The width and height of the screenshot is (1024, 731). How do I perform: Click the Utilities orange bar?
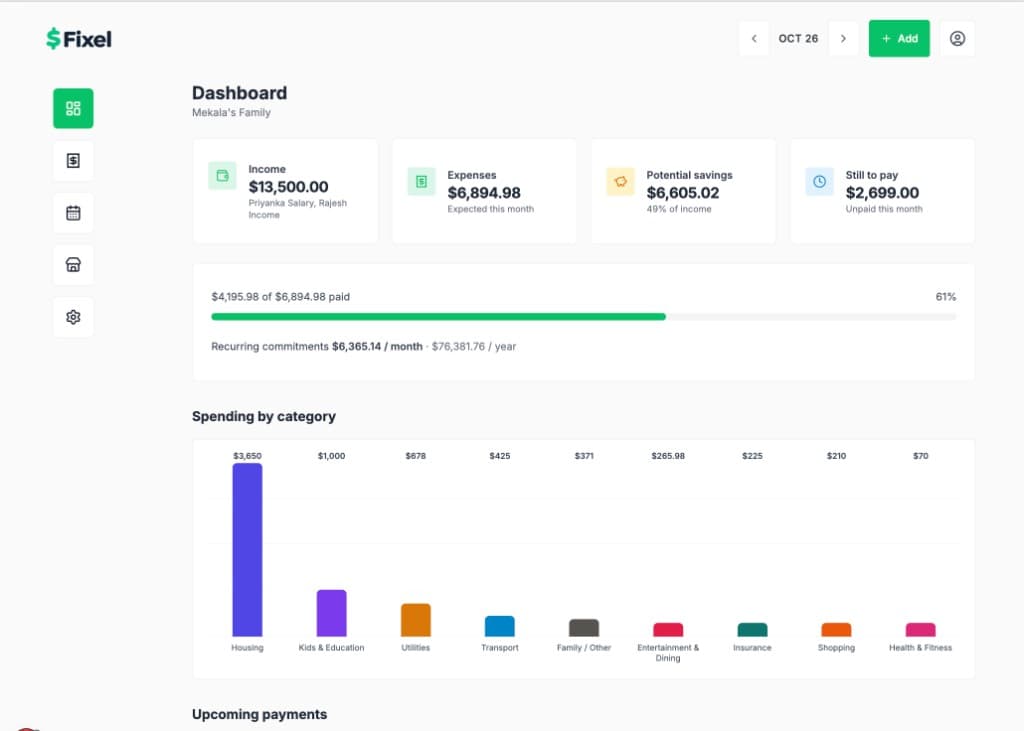click(x=415, y=620)
